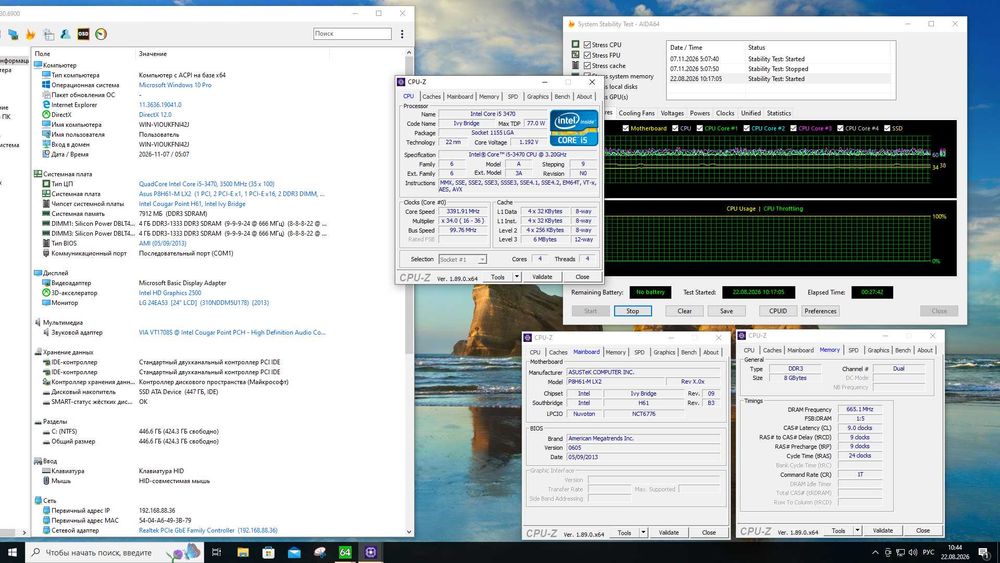Uncheck Stress CPU checkbox

587,45
